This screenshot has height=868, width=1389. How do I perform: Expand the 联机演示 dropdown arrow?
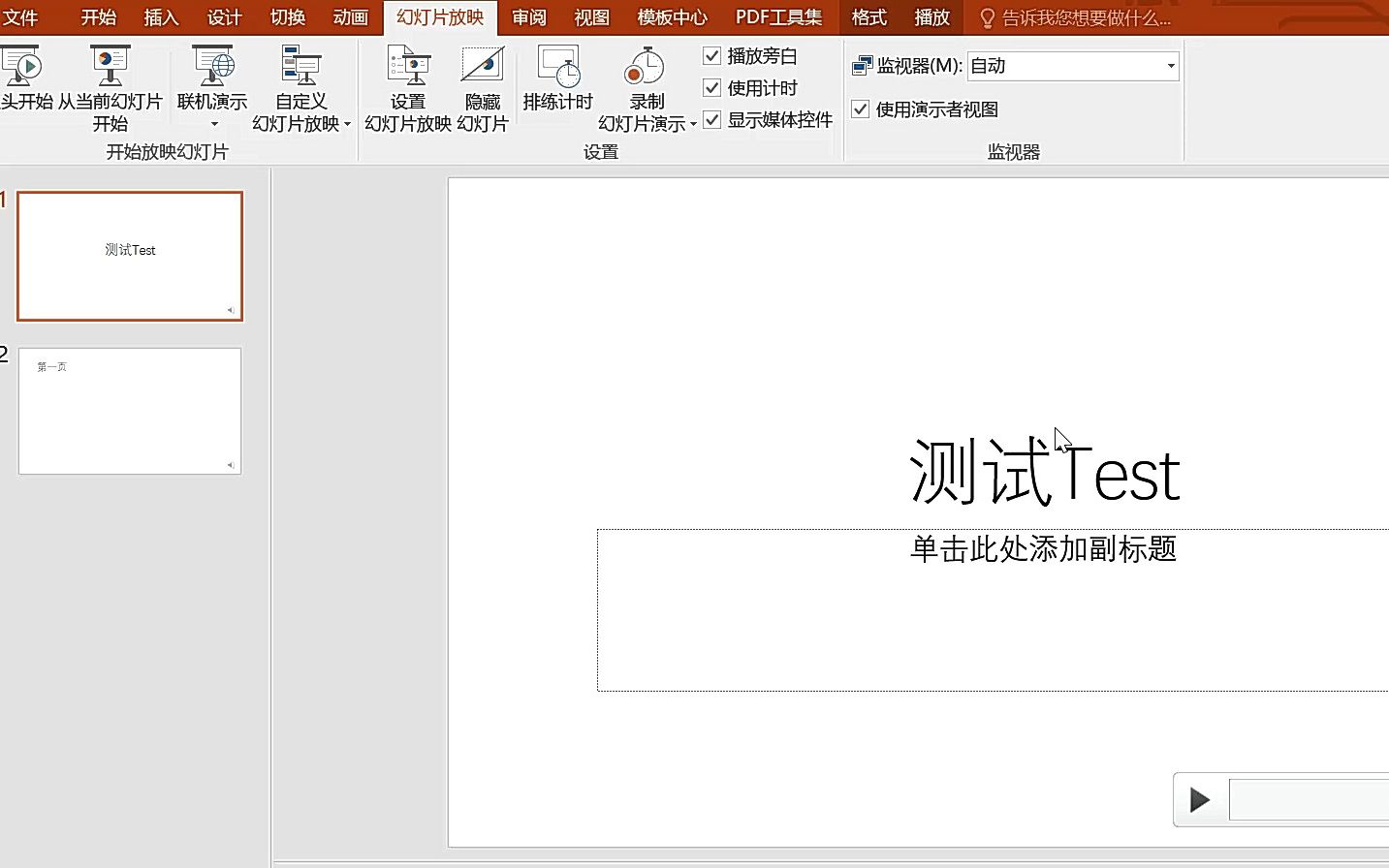(214, 124)
